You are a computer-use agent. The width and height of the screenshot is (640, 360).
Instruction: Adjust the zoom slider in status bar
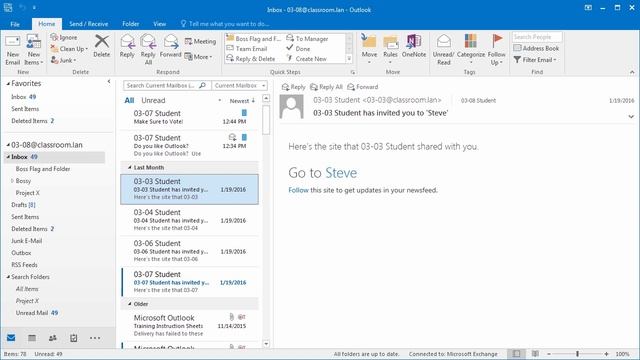(577, 354)
